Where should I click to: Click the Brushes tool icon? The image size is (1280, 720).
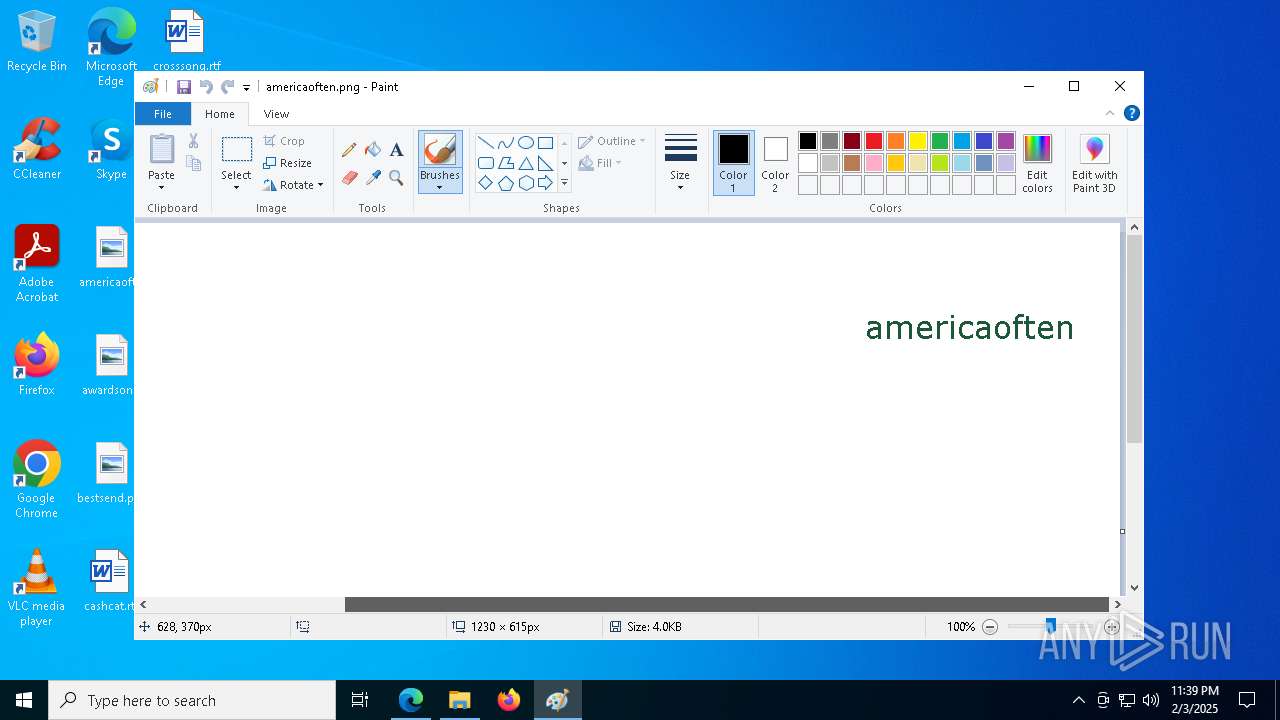tap(440, 150)
